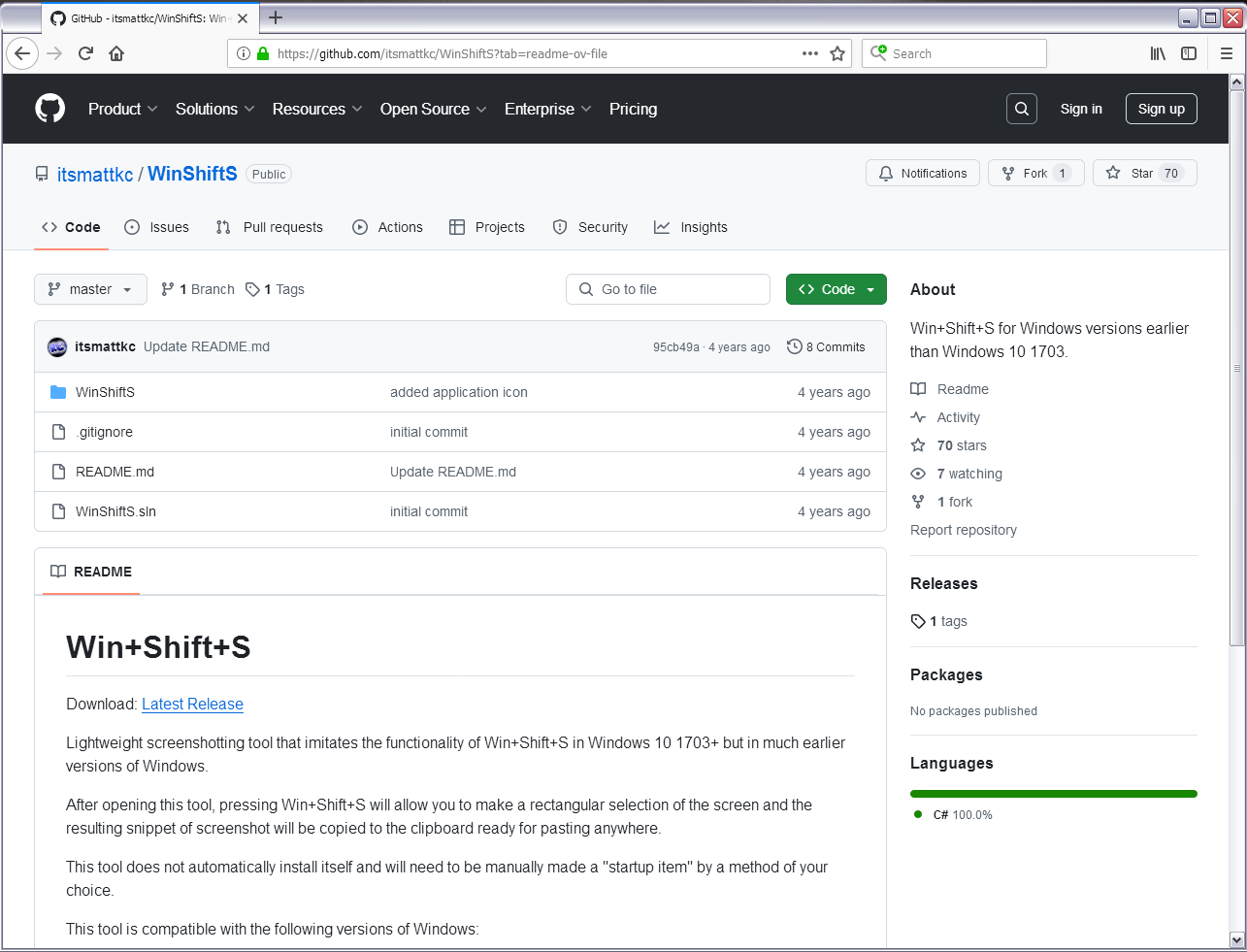Screen dimensions: 1247x952
Task: Star the repository with Star button
Action: point(1145,173)
